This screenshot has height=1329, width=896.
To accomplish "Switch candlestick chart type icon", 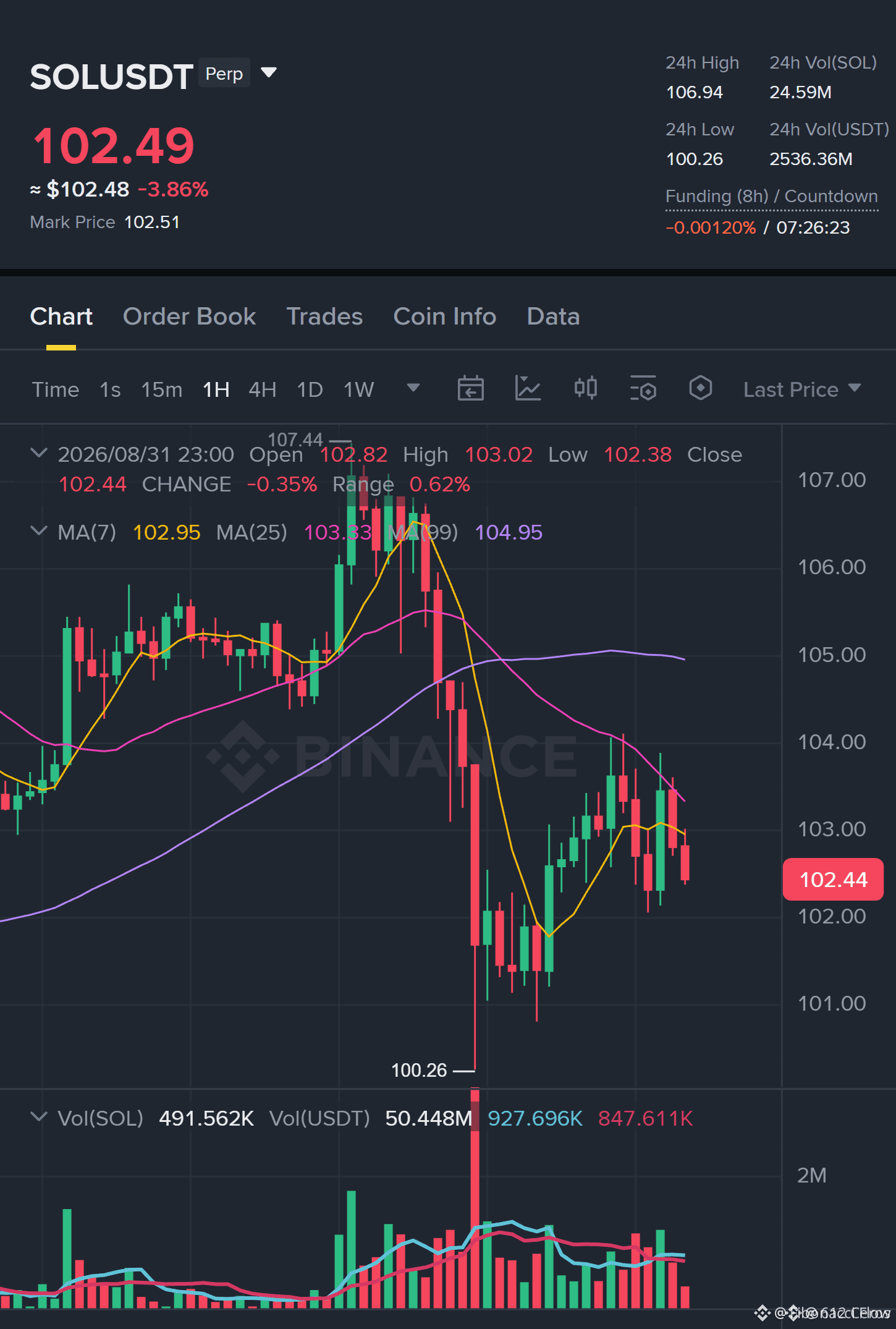I will pos(585,389).
